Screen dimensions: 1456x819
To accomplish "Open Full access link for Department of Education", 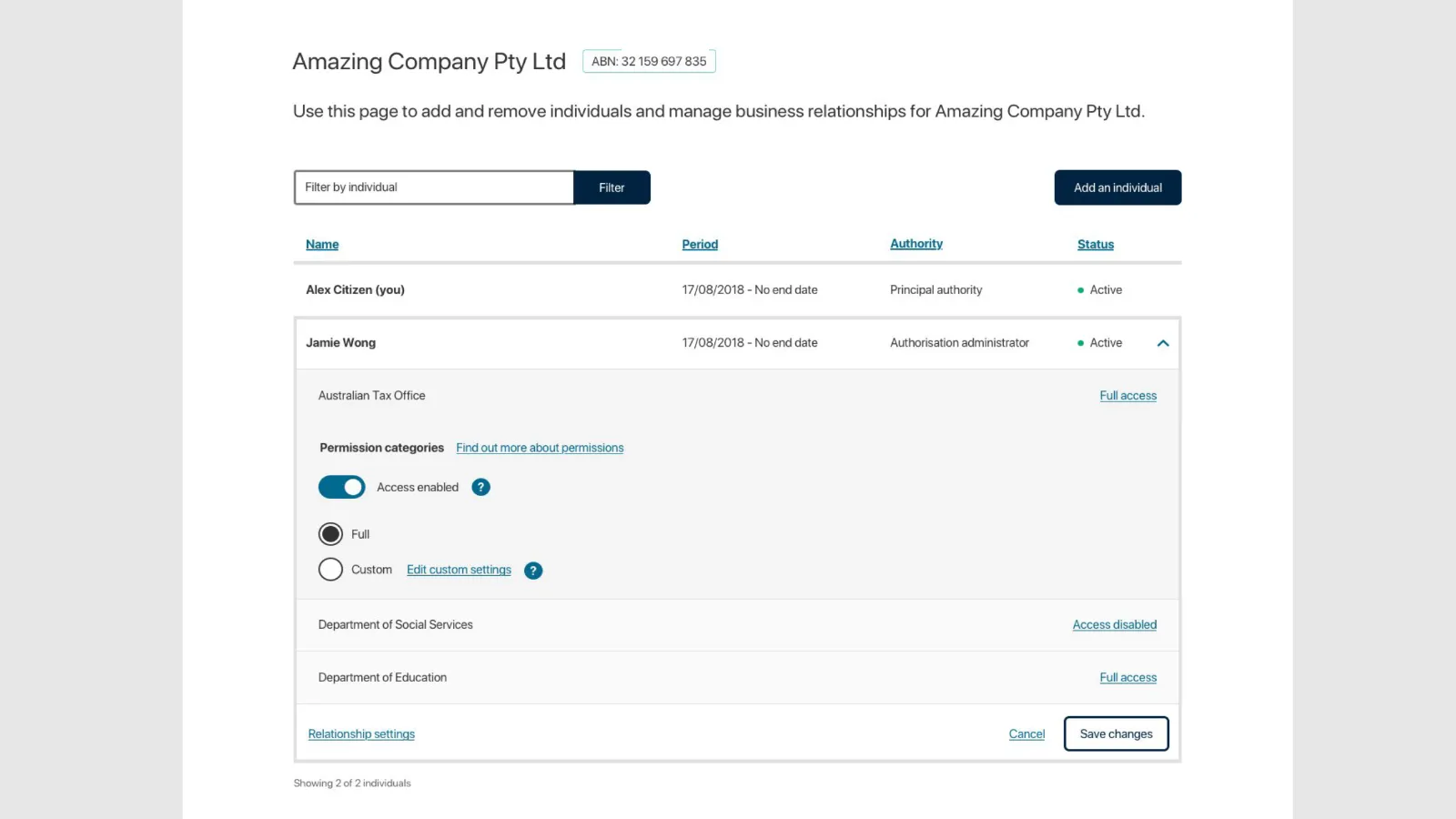I will pyautogui.click(x=1128, y=678).
